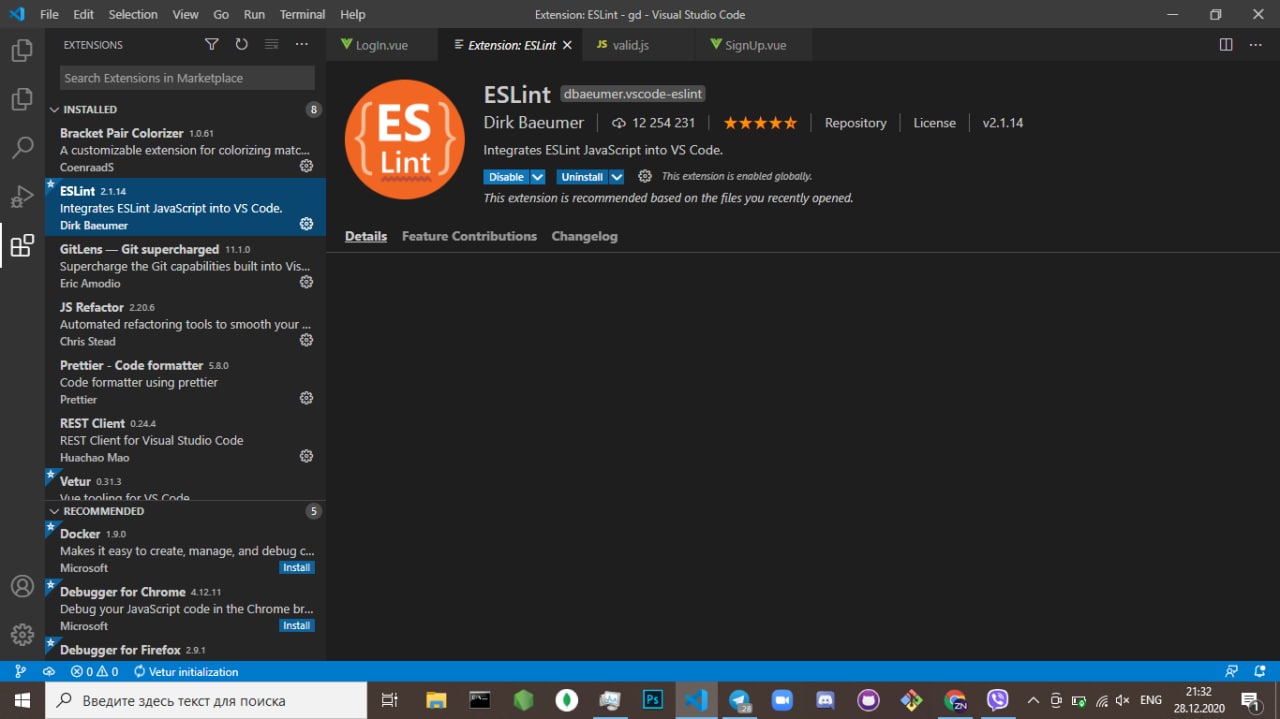Open the Search view in activity bar
Image resolution: width=1280 pixels, height=719 pixels.
(22, 148)
